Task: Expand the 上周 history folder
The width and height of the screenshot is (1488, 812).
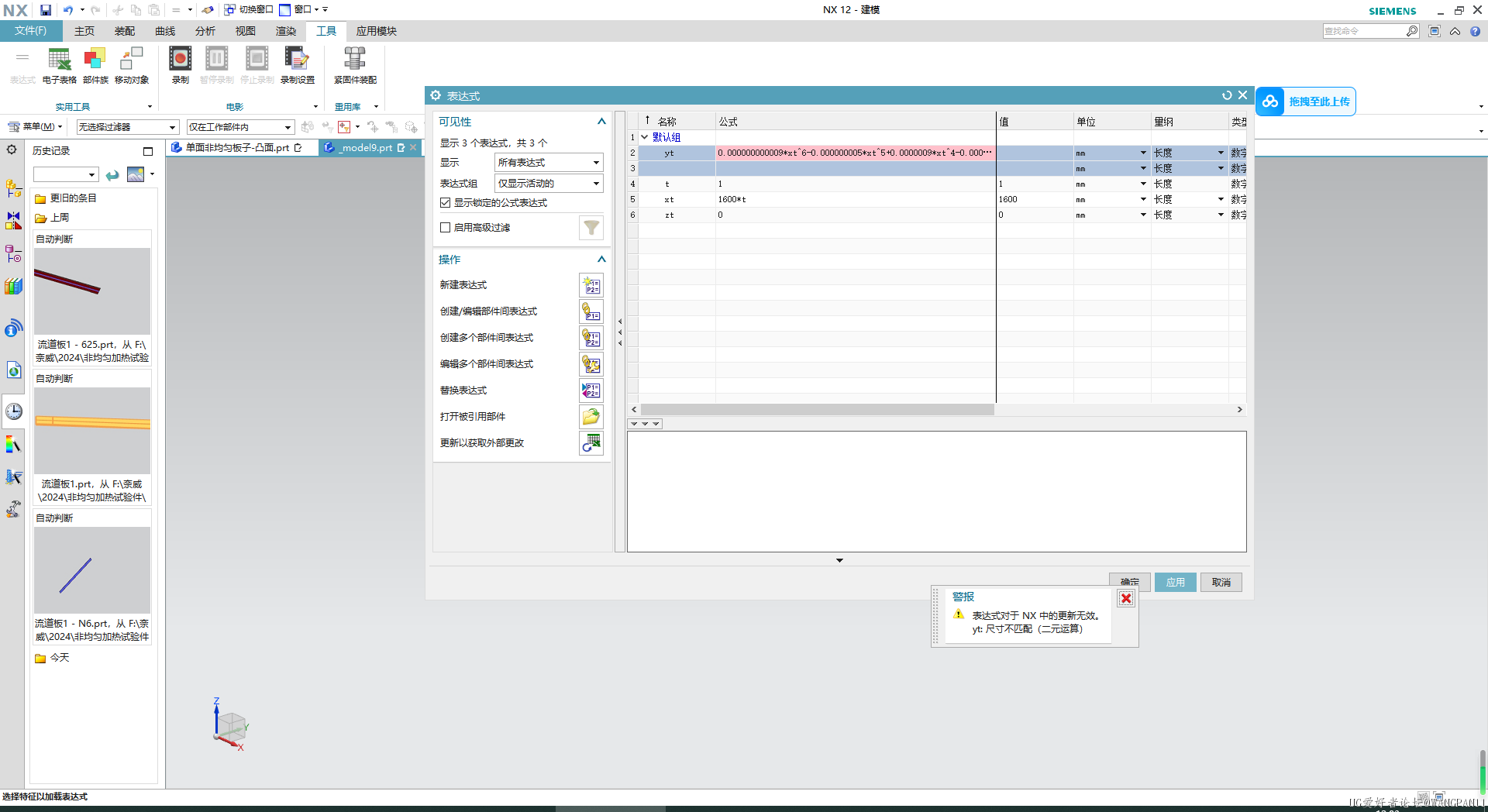Action: point(52,218)
